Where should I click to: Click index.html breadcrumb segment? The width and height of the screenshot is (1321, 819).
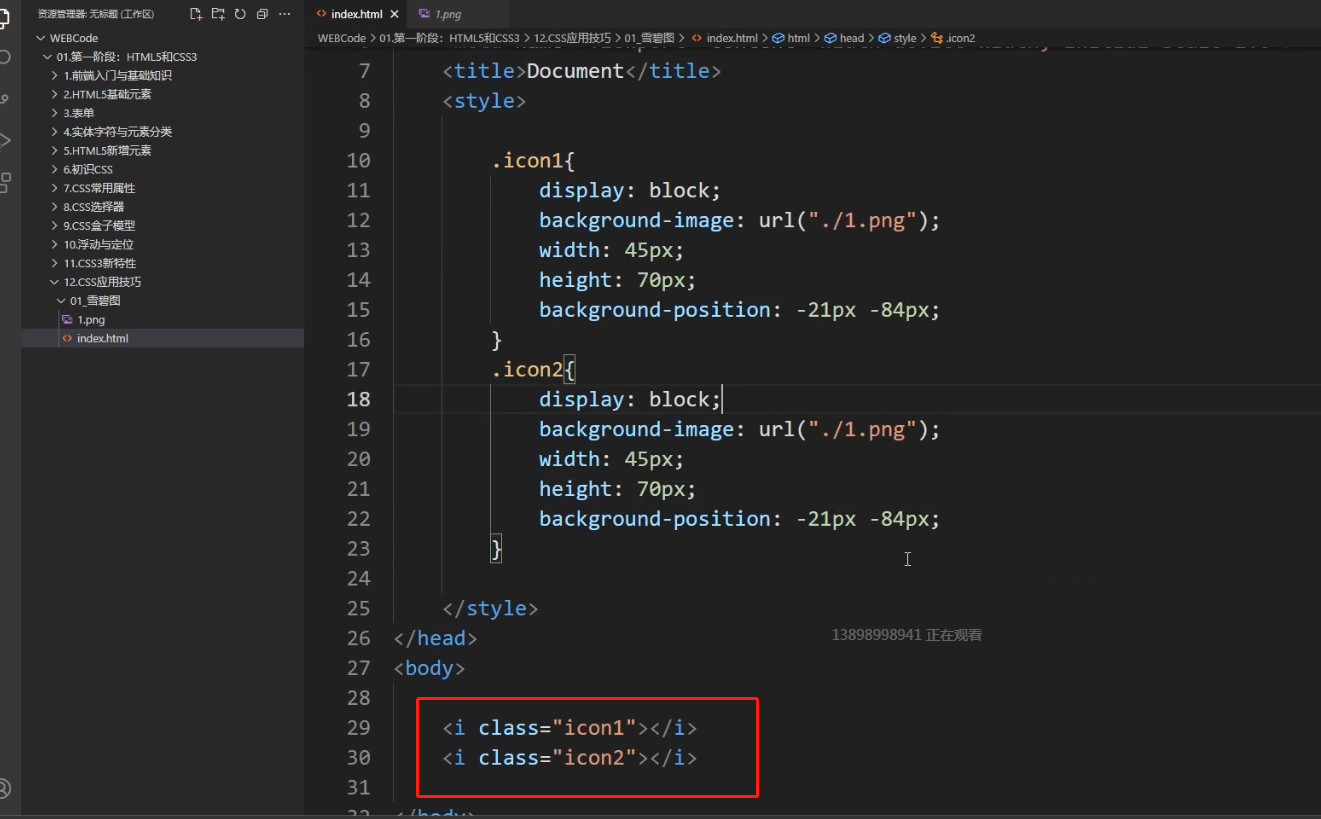724,38
